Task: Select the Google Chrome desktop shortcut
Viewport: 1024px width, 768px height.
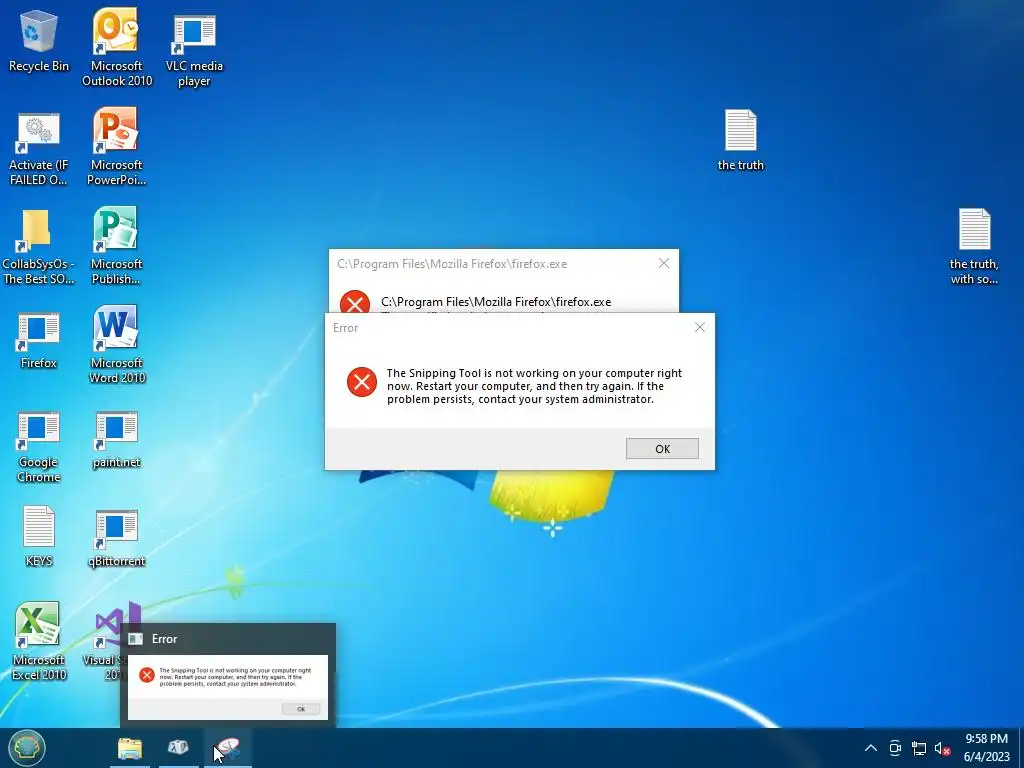Action: click(x=39, y=447)
